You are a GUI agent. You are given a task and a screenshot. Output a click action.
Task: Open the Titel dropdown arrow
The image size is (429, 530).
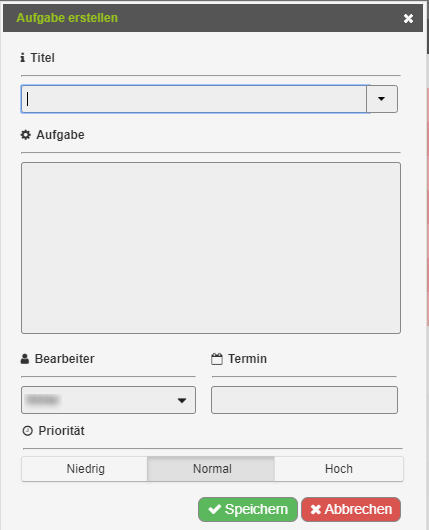(x=382, y=99)
